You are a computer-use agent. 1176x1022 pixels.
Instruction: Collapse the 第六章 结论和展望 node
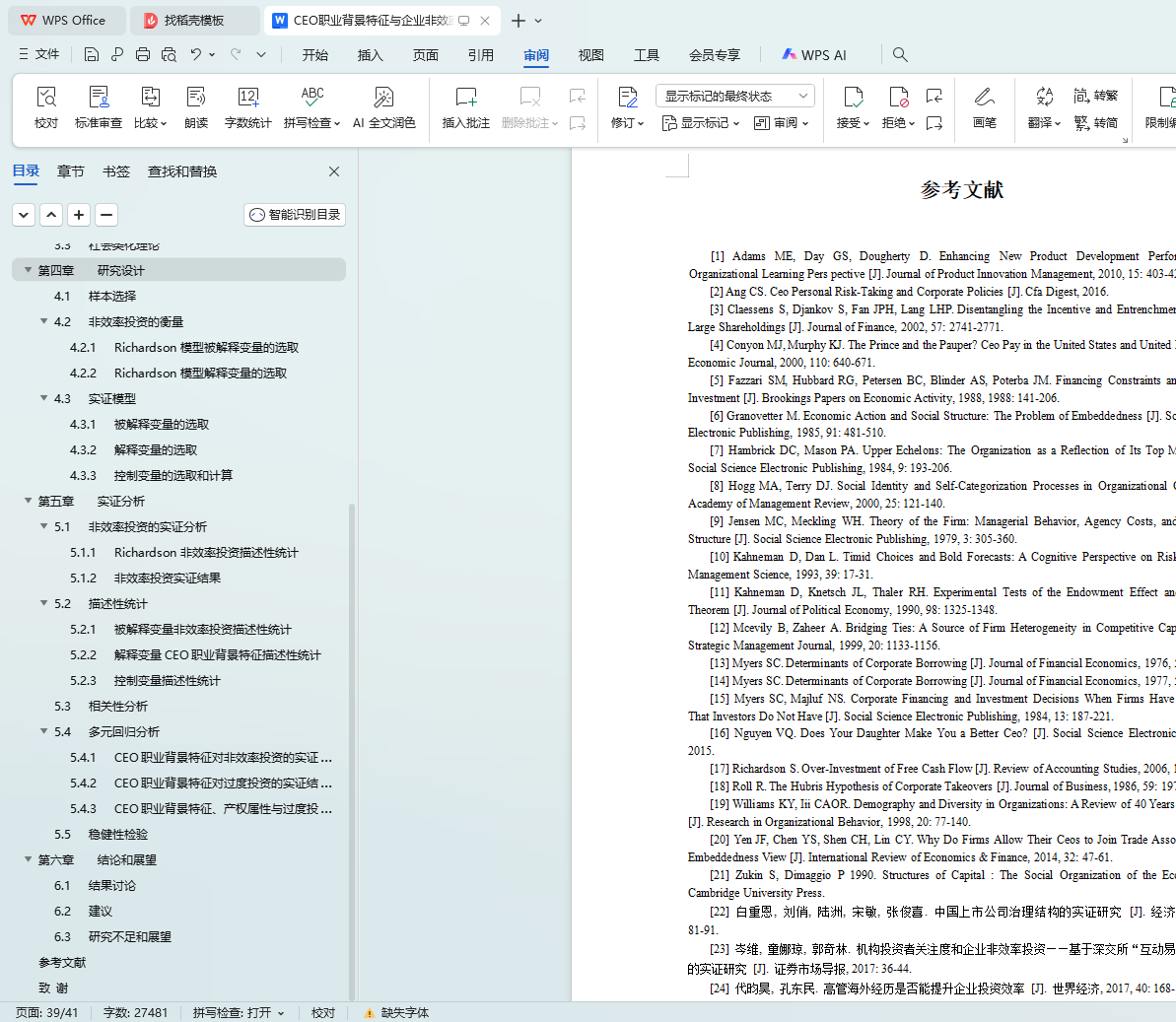coord(28,859)
